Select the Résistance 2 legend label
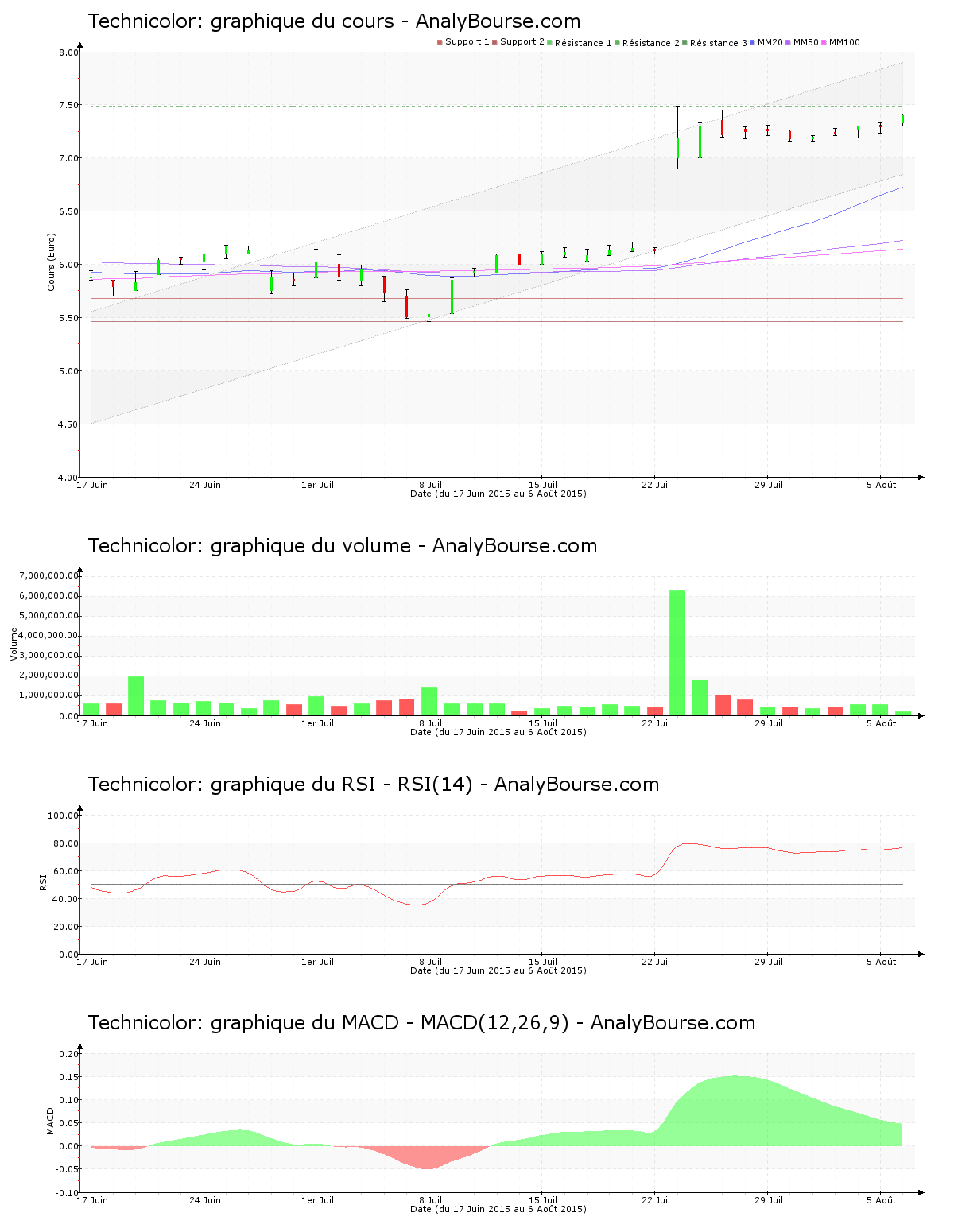The height and width of the screenshot is (1232, 954). click(651, 43)
